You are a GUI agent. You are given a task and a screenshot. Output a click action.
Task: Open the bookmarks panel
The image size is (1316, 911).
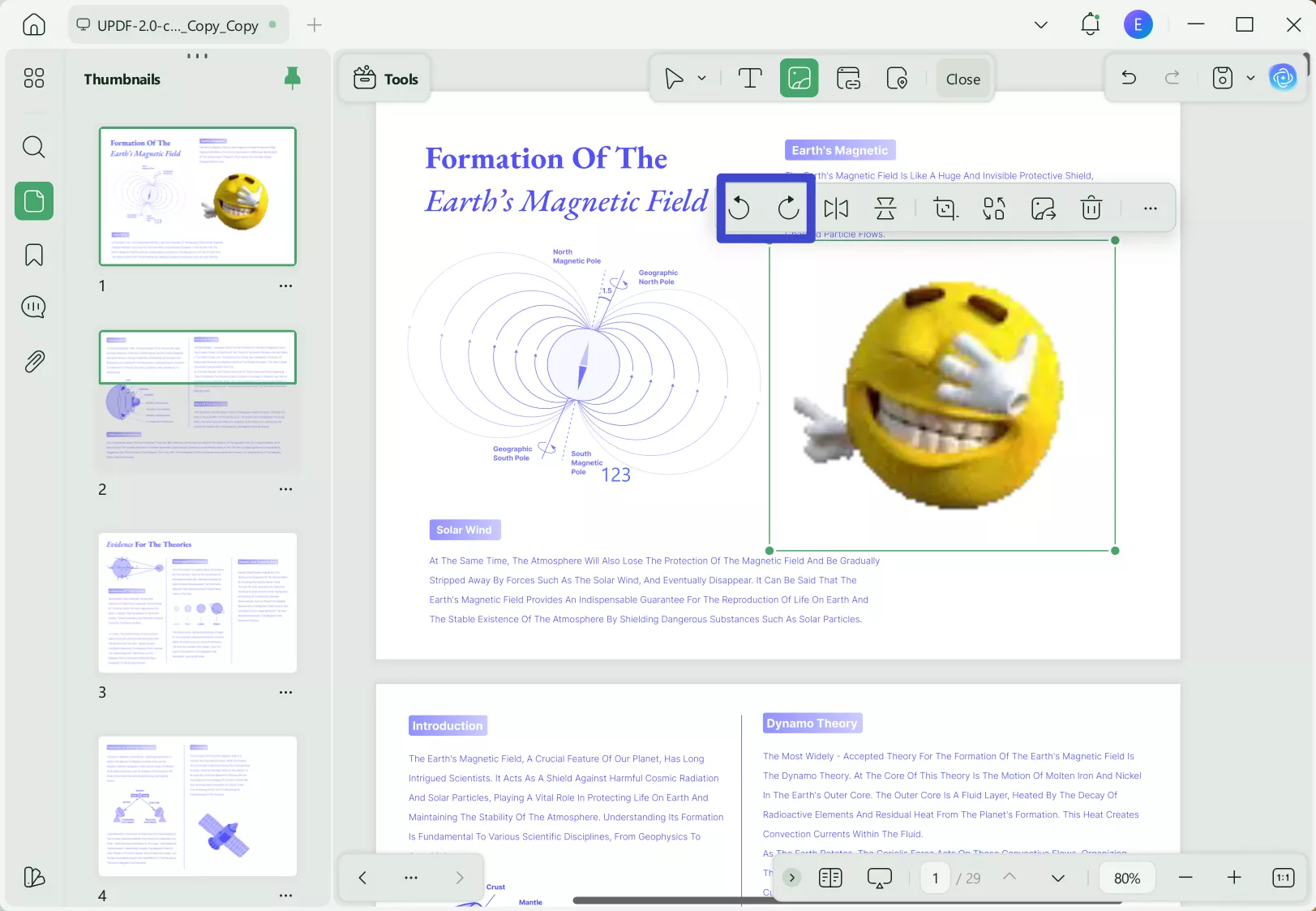tap(34, 255)
